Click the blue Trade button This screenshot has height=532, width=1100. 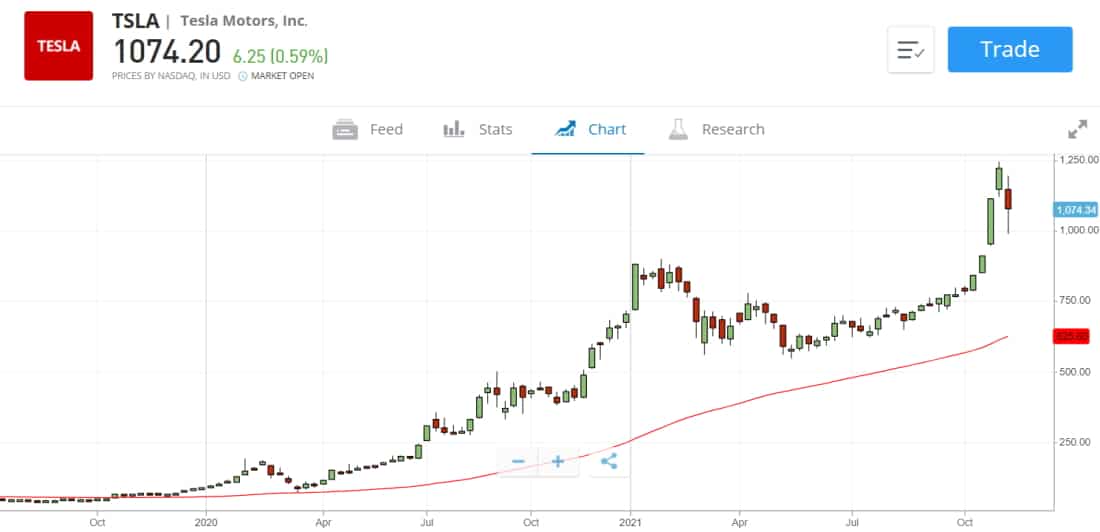1010,49
